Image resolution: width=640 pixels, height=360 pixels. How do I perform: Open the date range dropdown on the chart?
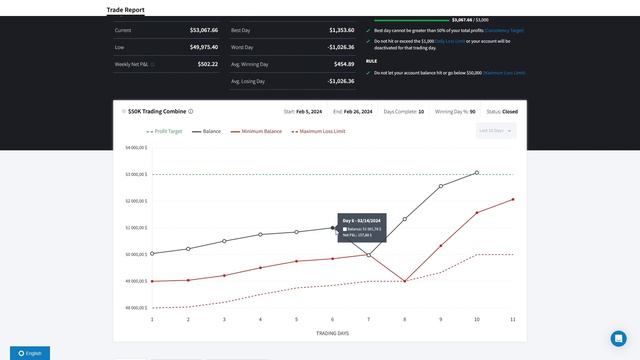tap(496, 131)
